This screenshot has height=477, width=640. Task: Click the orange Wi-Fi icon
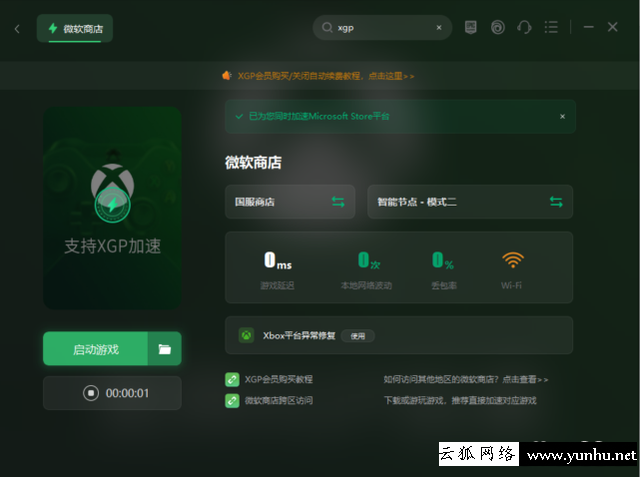513,260
